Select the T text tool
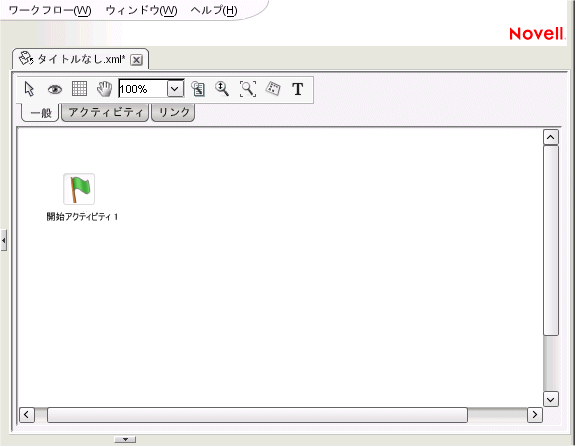This screenshot has height=446, width=575. tap(297, 89)
